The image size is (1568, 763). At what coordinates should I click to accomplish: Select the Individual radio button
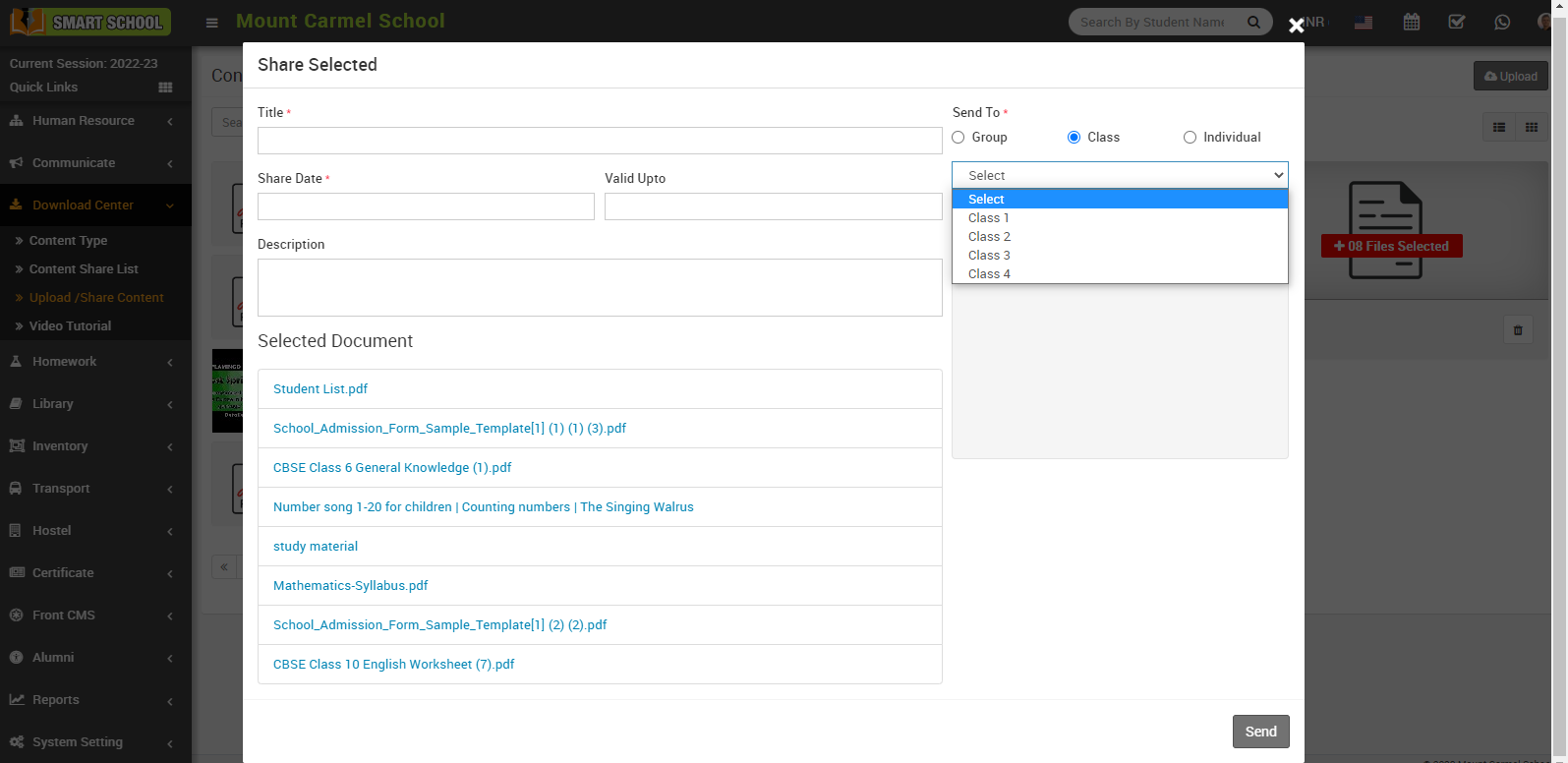pyautogui.click(x=1190, y=138)
